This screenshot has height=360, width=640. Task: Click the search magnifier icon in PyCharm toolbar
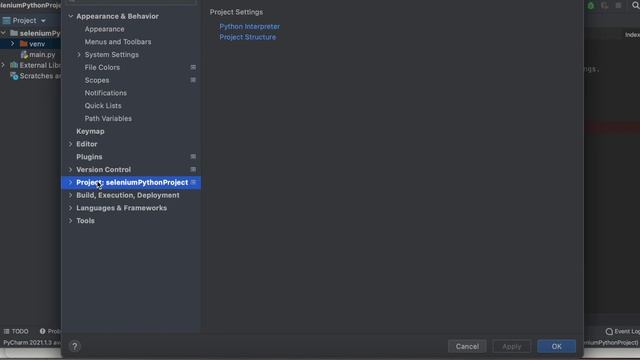coord(635,5)
